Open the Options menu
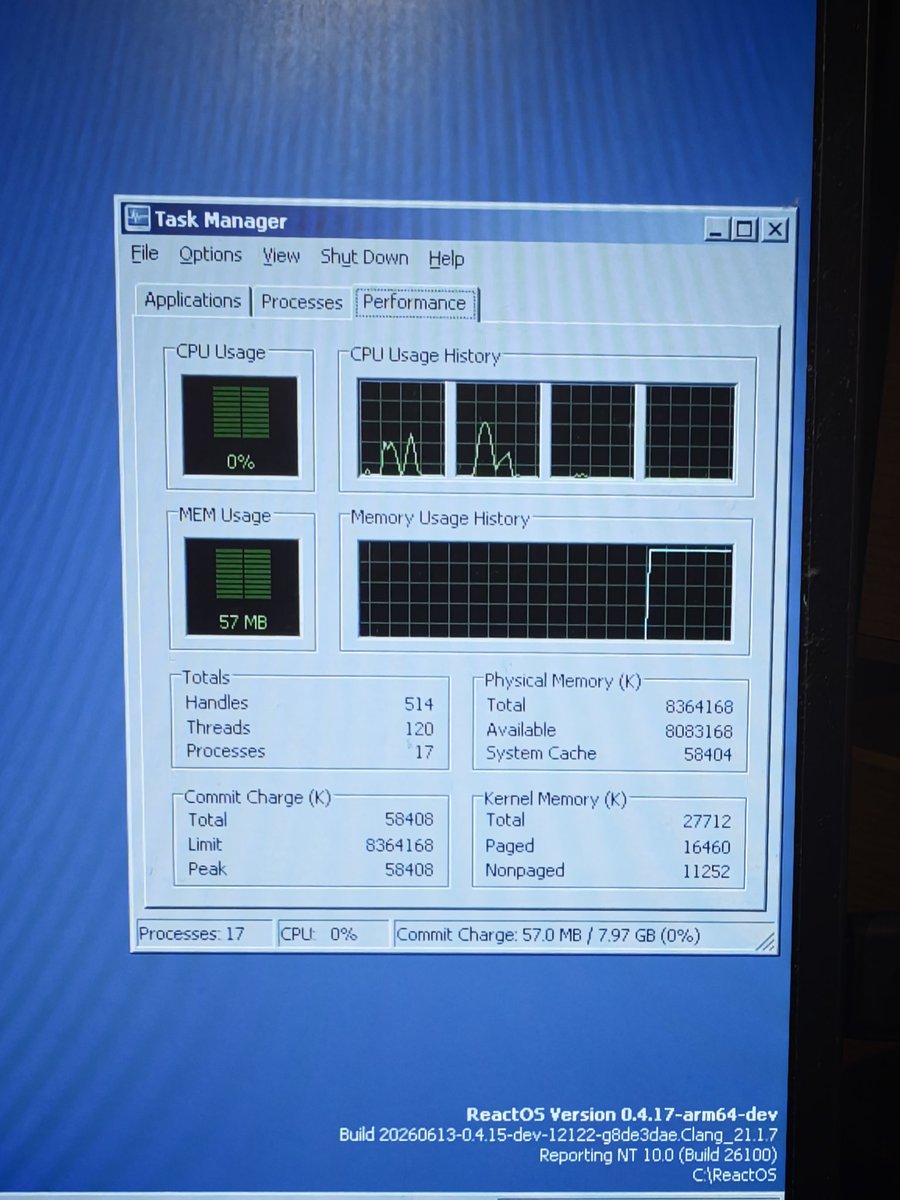Screen dimensions: 900x1200 pyautogui.click(x=211, y=255)
